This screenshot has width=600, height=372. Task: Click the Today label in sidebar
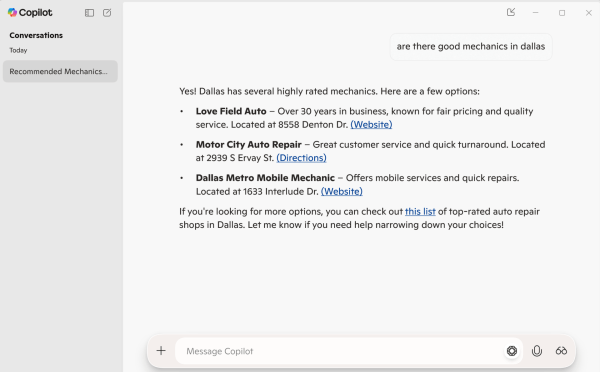point(18,50)
